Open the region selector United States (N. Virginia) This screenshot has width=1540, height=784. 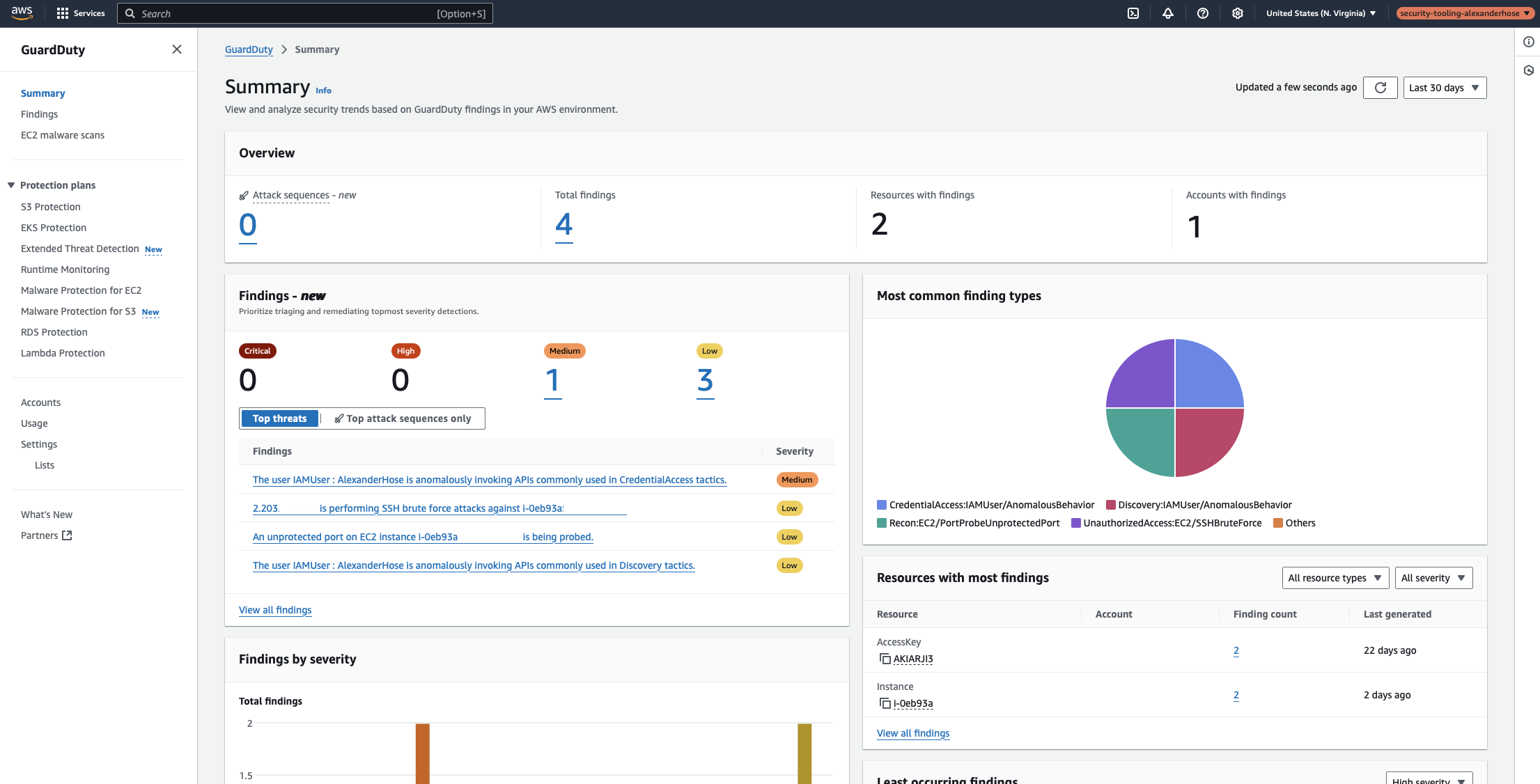1321,13
